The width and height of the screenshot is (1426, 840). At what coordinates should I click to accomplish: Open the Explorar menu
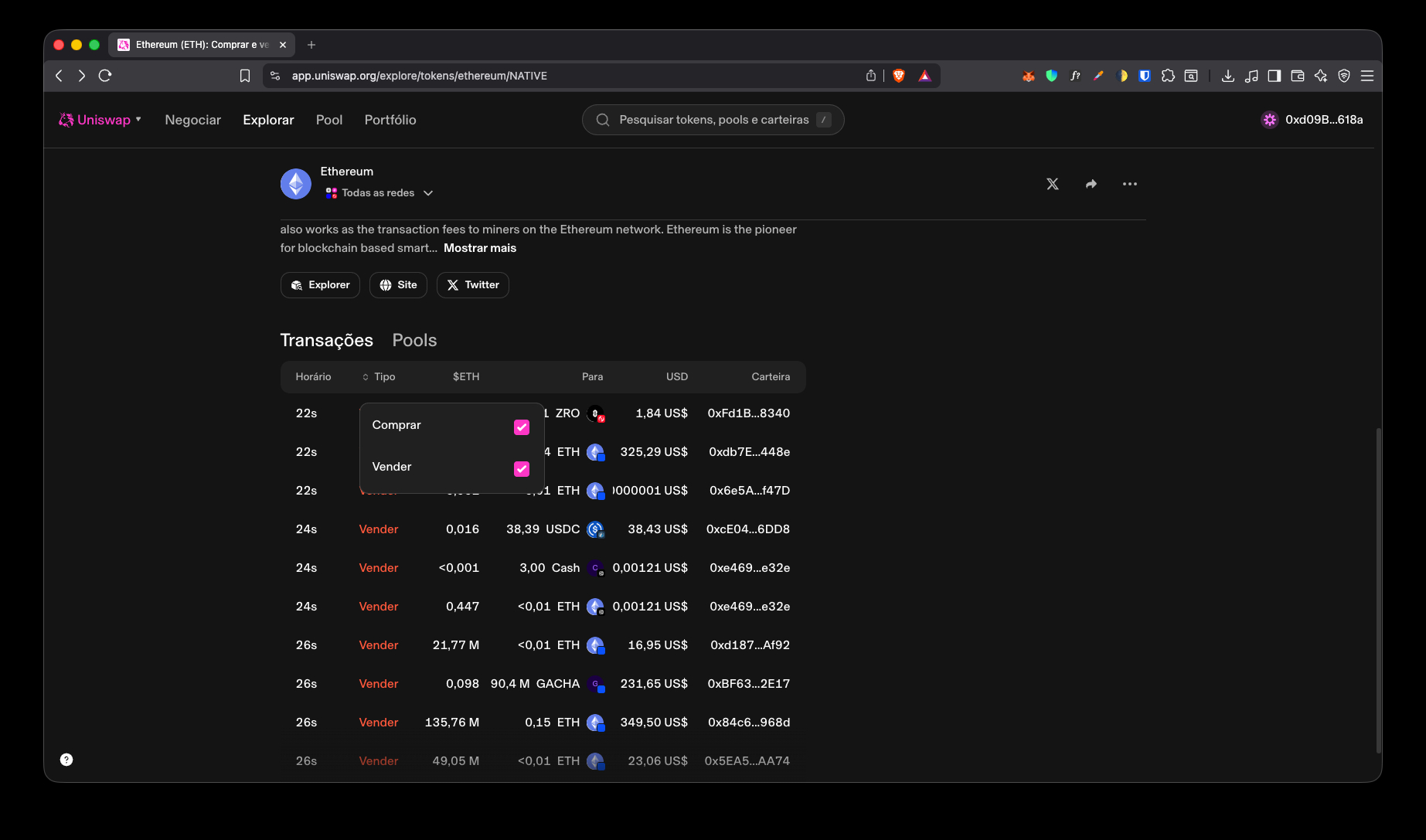pos(268,120)
